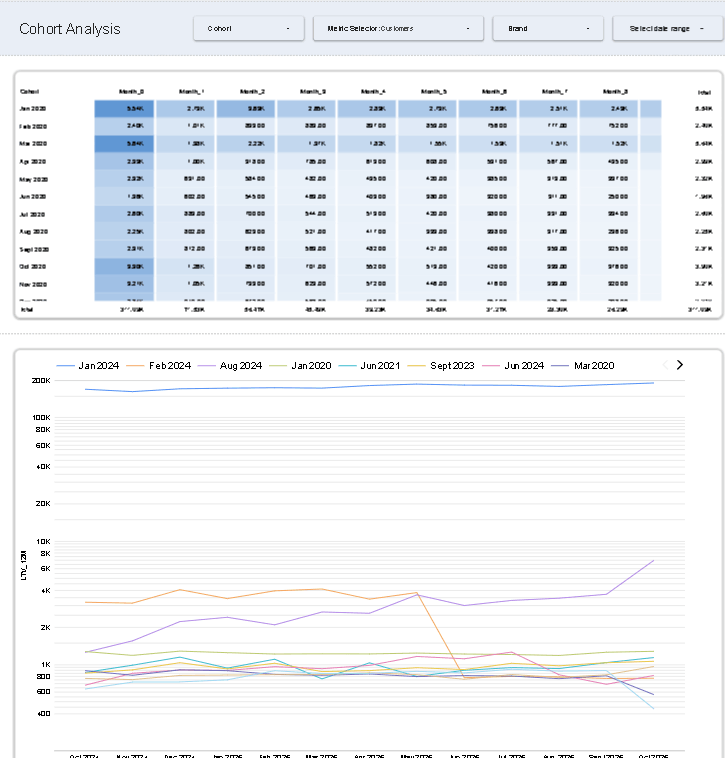Click the Month_8 cell in Nov 2020 row
Viewport: 725px width, 758px height.
[x=609, y=284]
